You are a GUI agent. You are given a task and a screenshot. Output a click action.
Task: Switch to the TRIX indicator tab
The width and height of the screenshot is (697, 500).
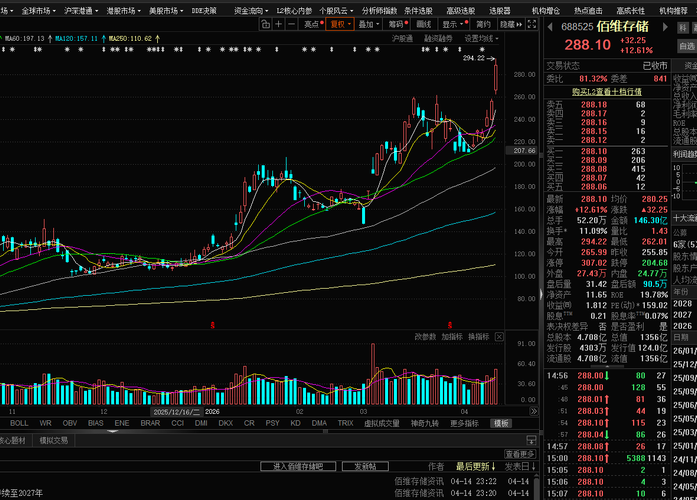(345, 423)
